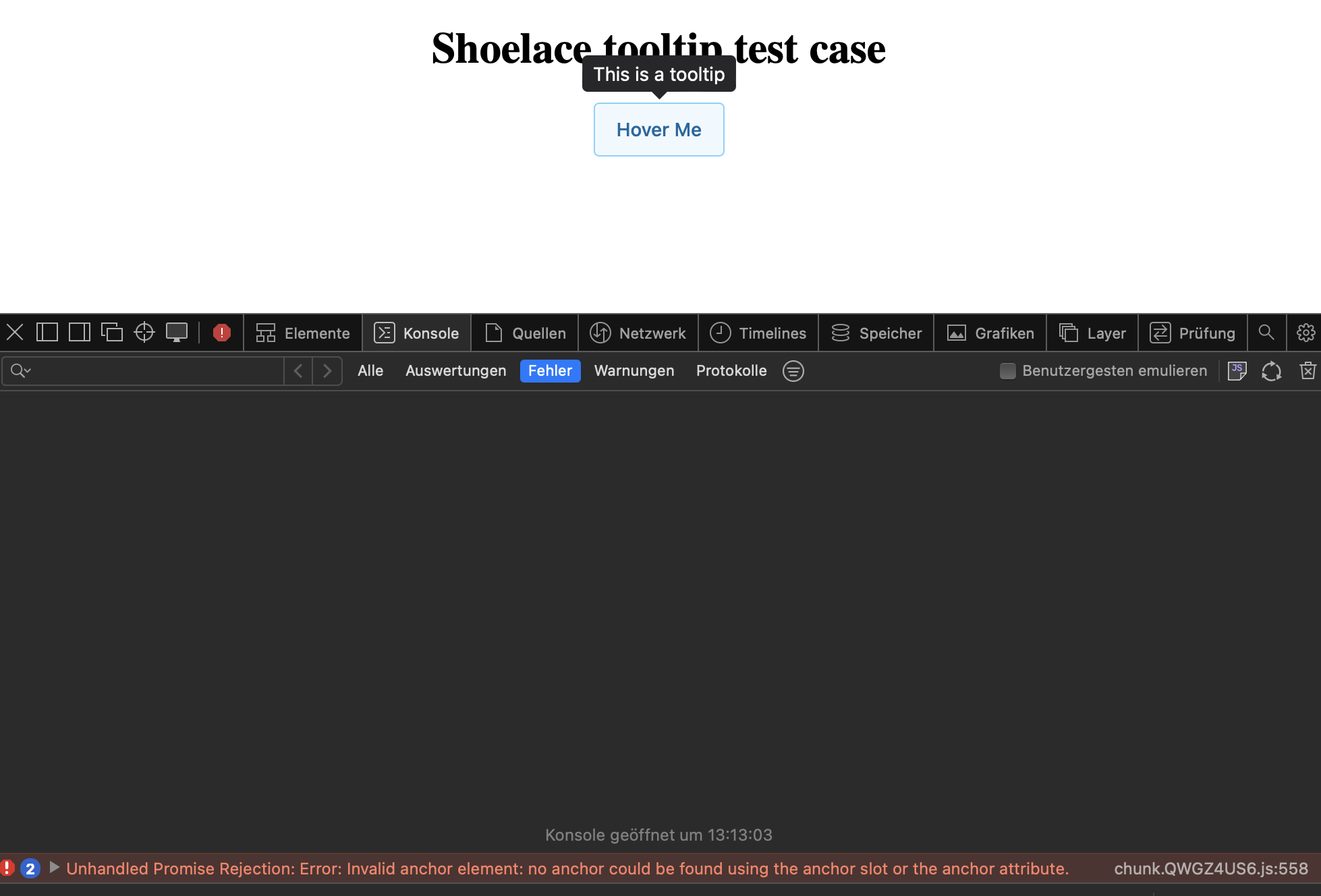Activate the element picker crosshair tool
Image resolution: width=1321 pixels, height=896 pixels.
point(144,332)
